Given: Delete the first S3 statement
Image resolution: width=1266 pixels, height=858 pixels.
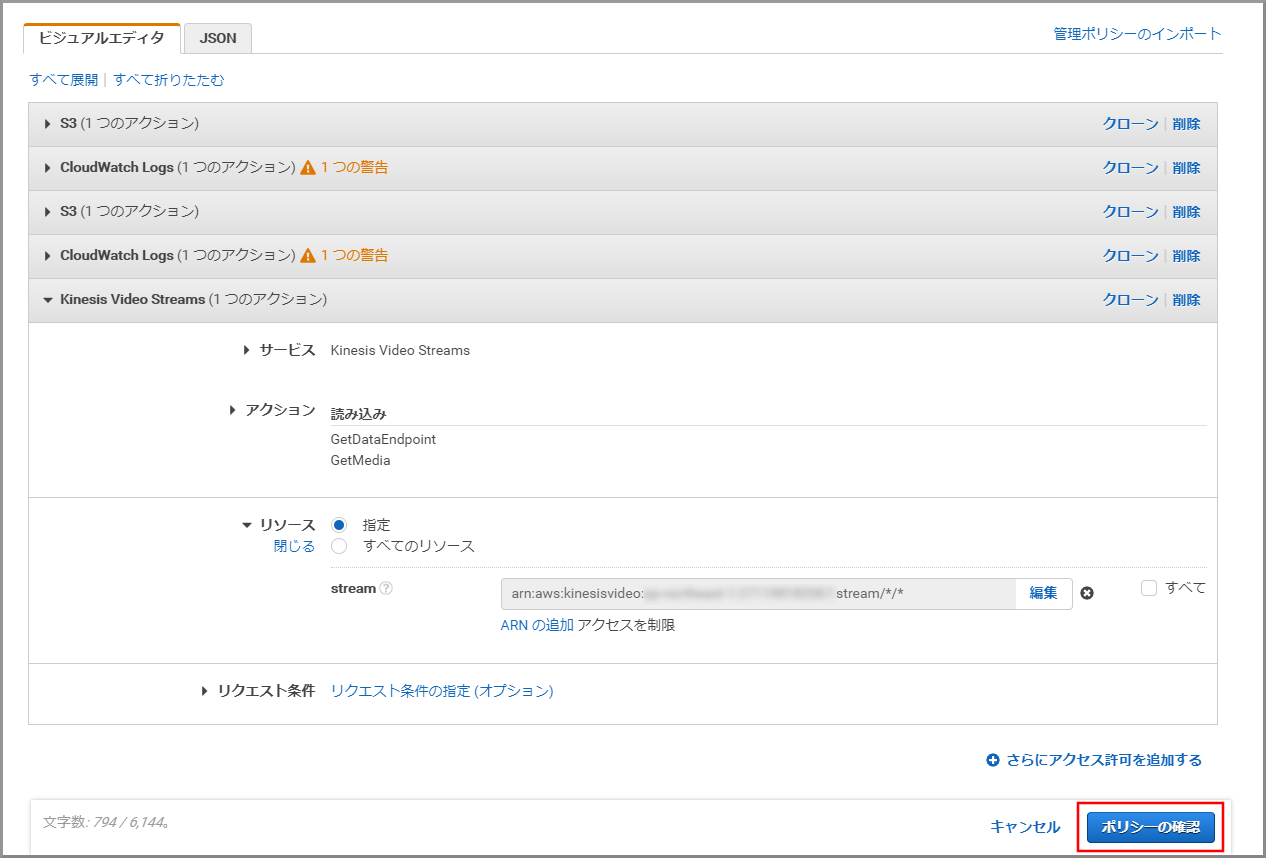Looking at the screenshot, I should point(1186,124).
